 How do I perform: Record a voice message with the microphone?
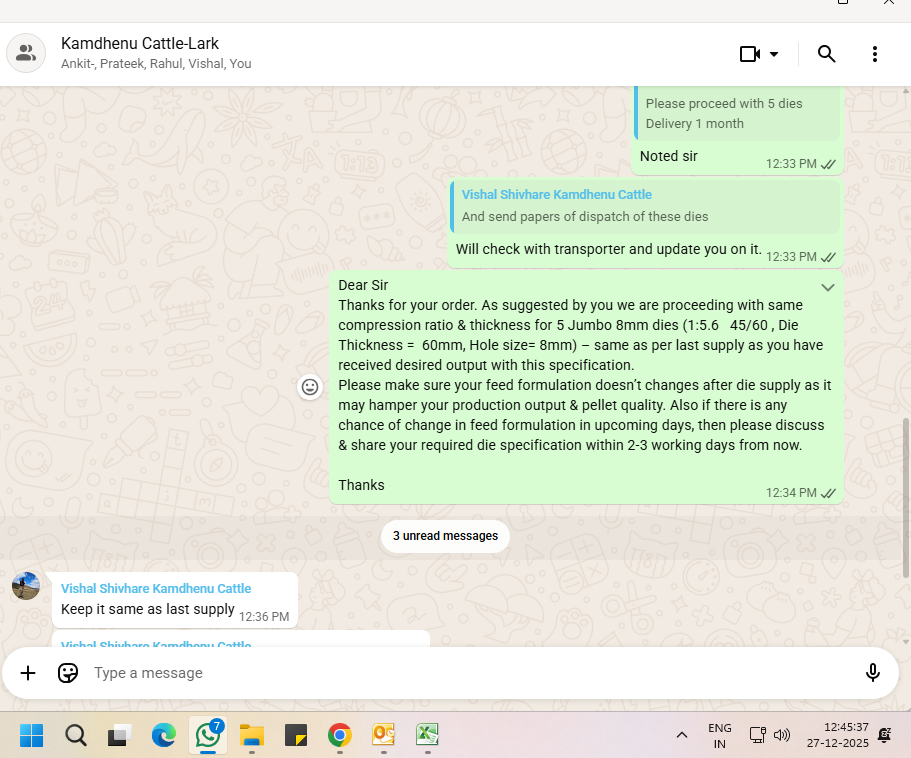tap(872, 673)
